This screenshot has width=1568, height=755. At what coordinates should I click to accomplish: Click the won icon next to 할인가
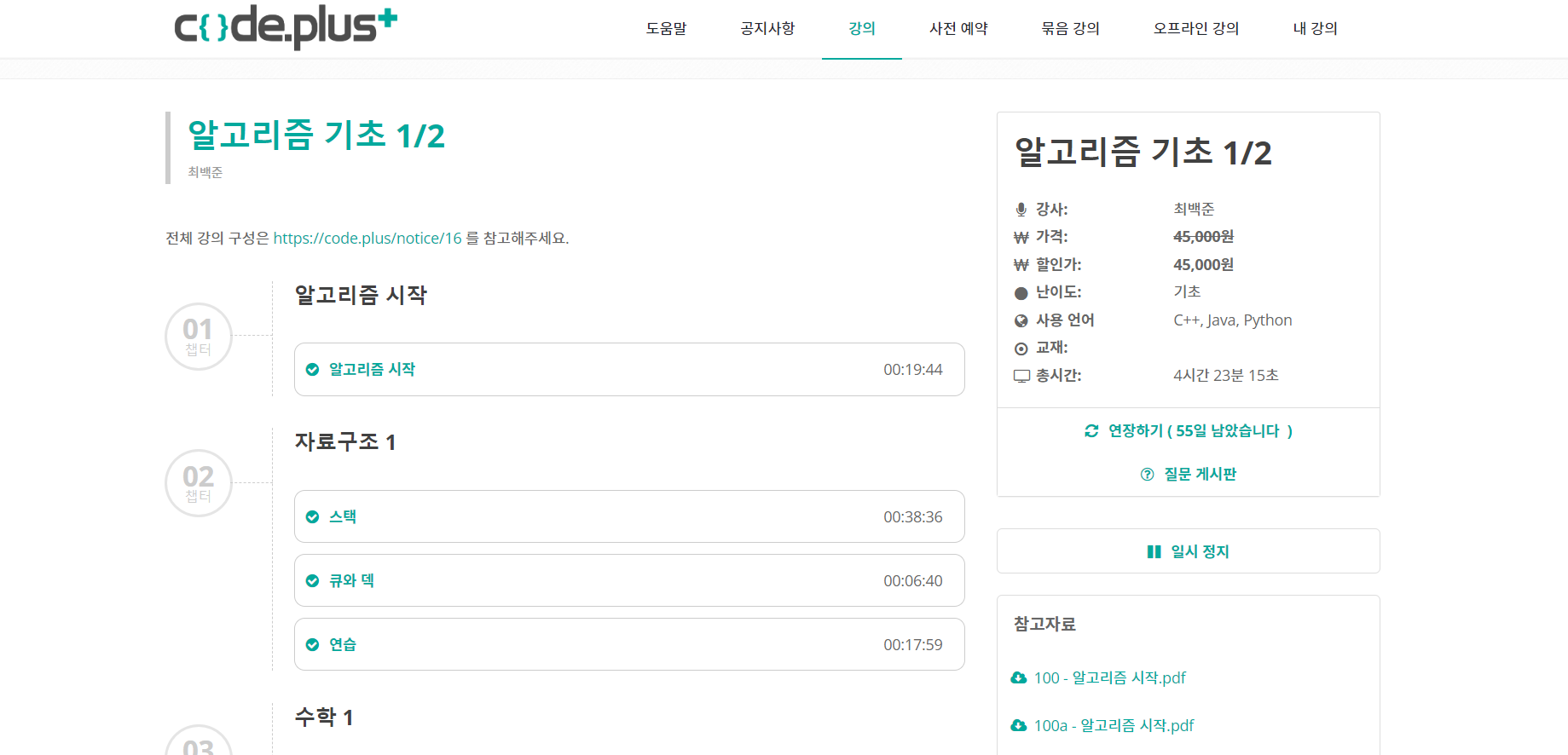[x=1021, y=265]
